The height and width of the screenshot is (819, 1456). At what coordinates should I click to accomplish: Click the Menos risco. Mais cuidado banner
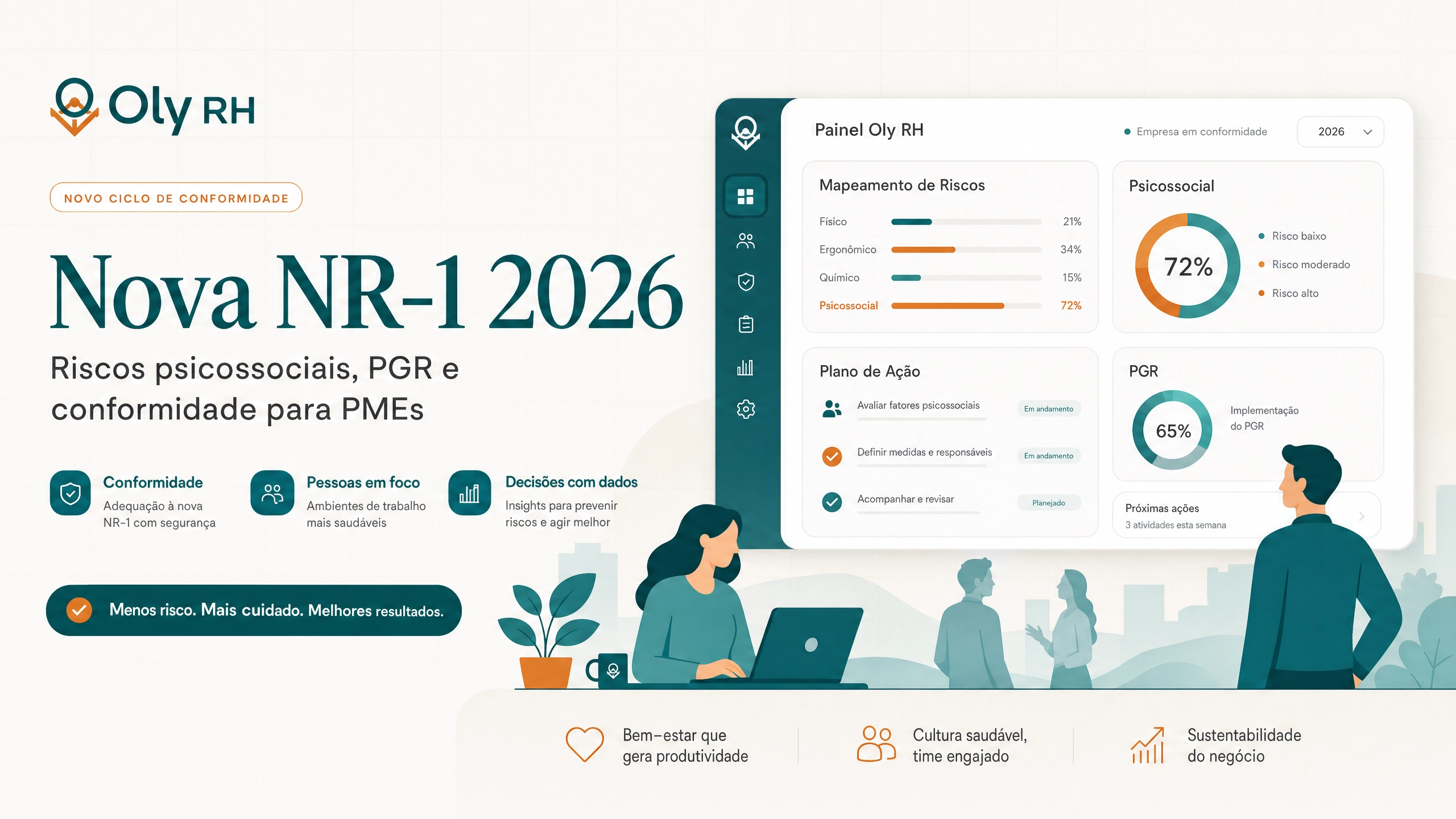(254, 610)
